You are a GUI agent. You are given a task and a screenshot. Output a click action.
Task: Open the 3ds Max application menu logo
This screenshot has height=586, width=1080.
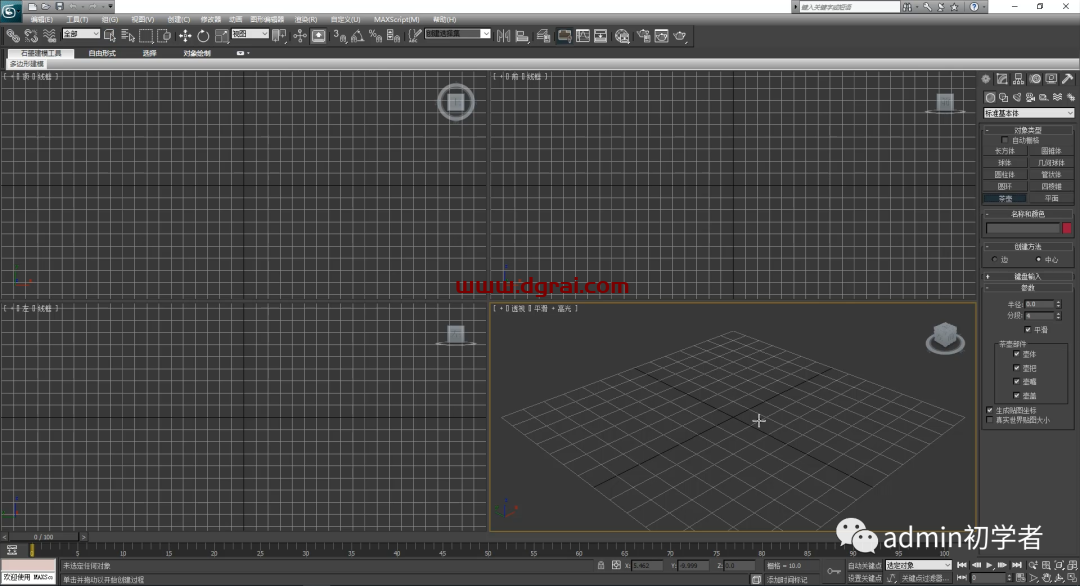coord(10,10)
